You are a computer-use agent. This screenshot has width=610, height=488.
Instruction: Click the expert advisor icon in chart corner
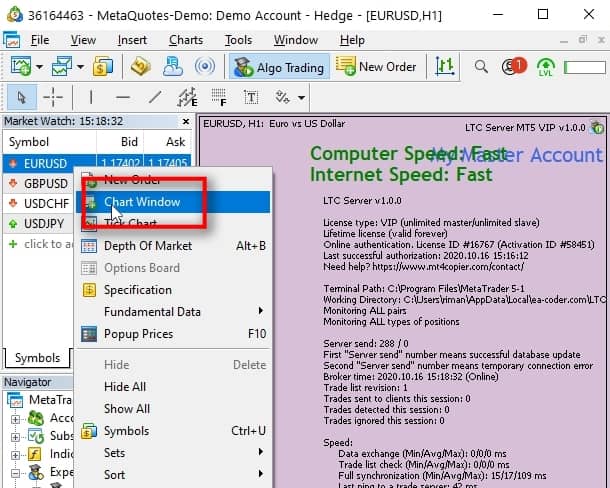pos(597,127)
